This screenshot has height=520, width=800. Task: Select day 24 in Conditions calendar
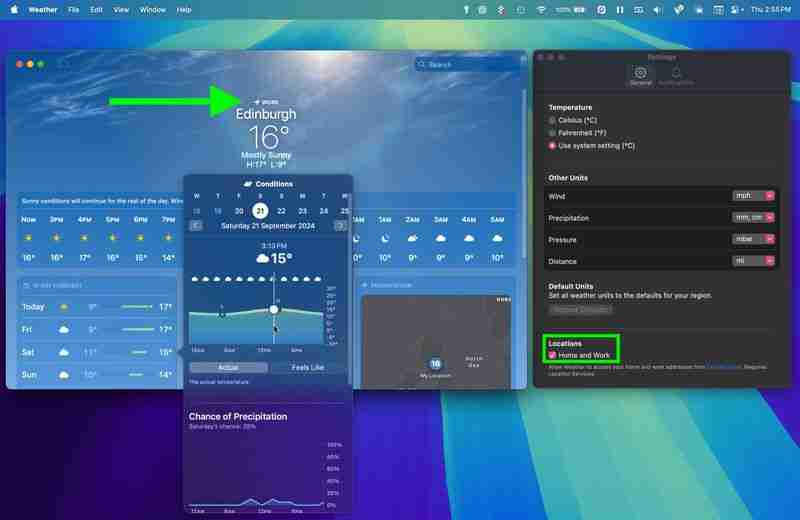323,211
